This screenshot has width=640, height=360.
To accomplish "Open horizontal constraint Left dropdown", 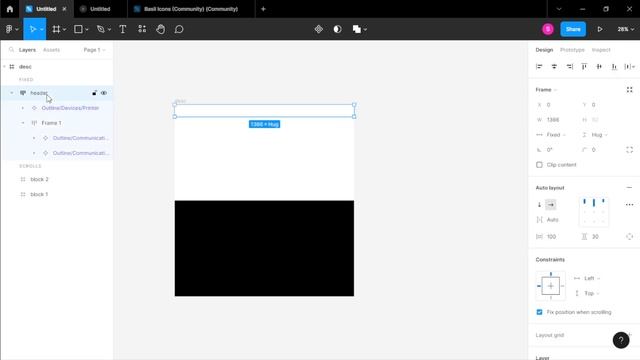I will [x=587, y=278].
